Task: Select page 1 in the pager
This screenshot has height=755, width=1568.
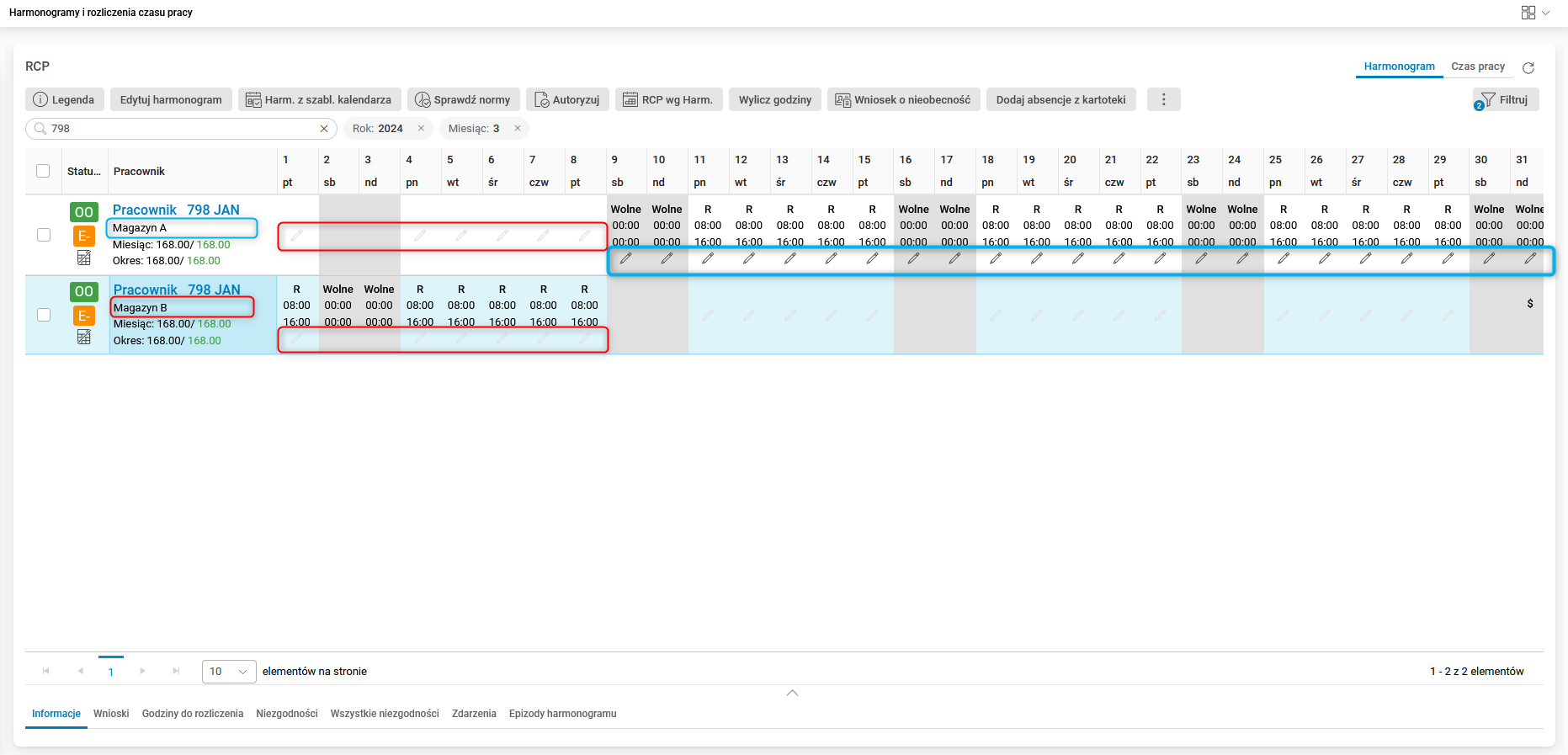Action: coord(111,672)
